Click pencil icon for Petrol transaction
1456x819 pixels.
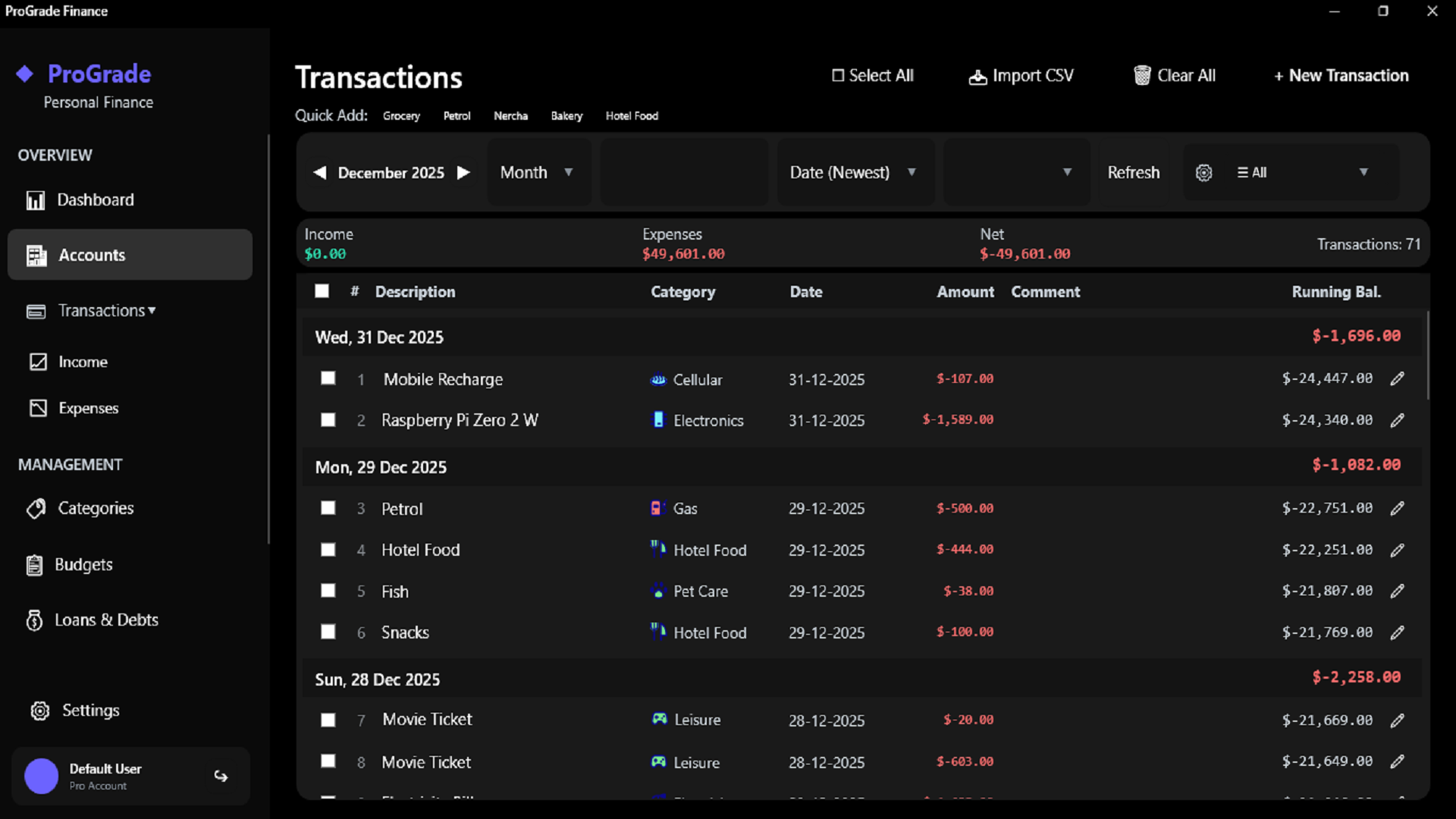1397,508
